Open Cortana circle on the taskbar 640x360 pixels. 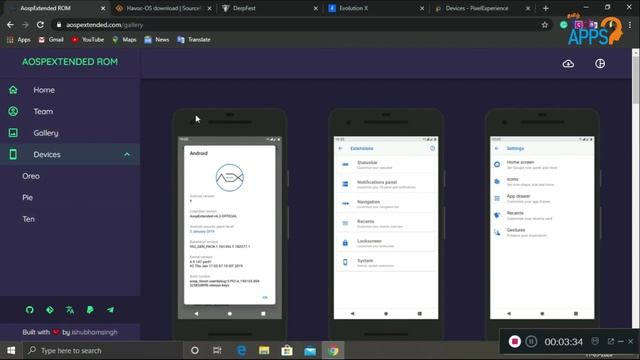195,350
